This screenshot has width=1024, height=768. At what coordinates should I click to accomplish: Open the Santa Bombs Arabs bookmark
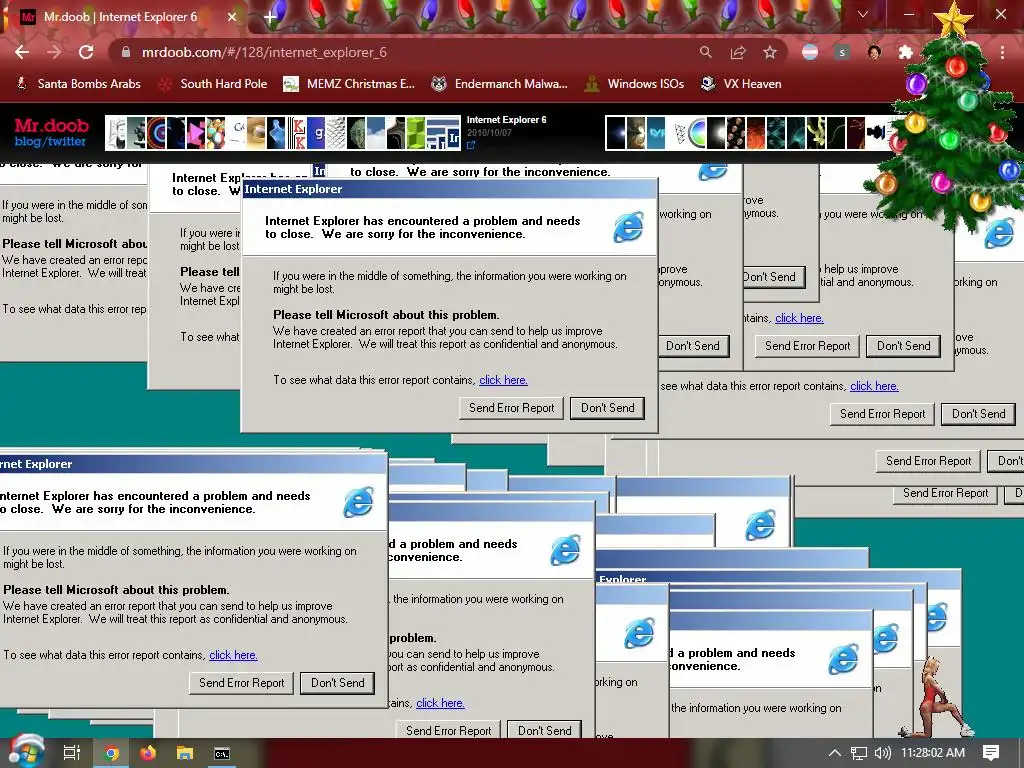click(x=78, y=84)
